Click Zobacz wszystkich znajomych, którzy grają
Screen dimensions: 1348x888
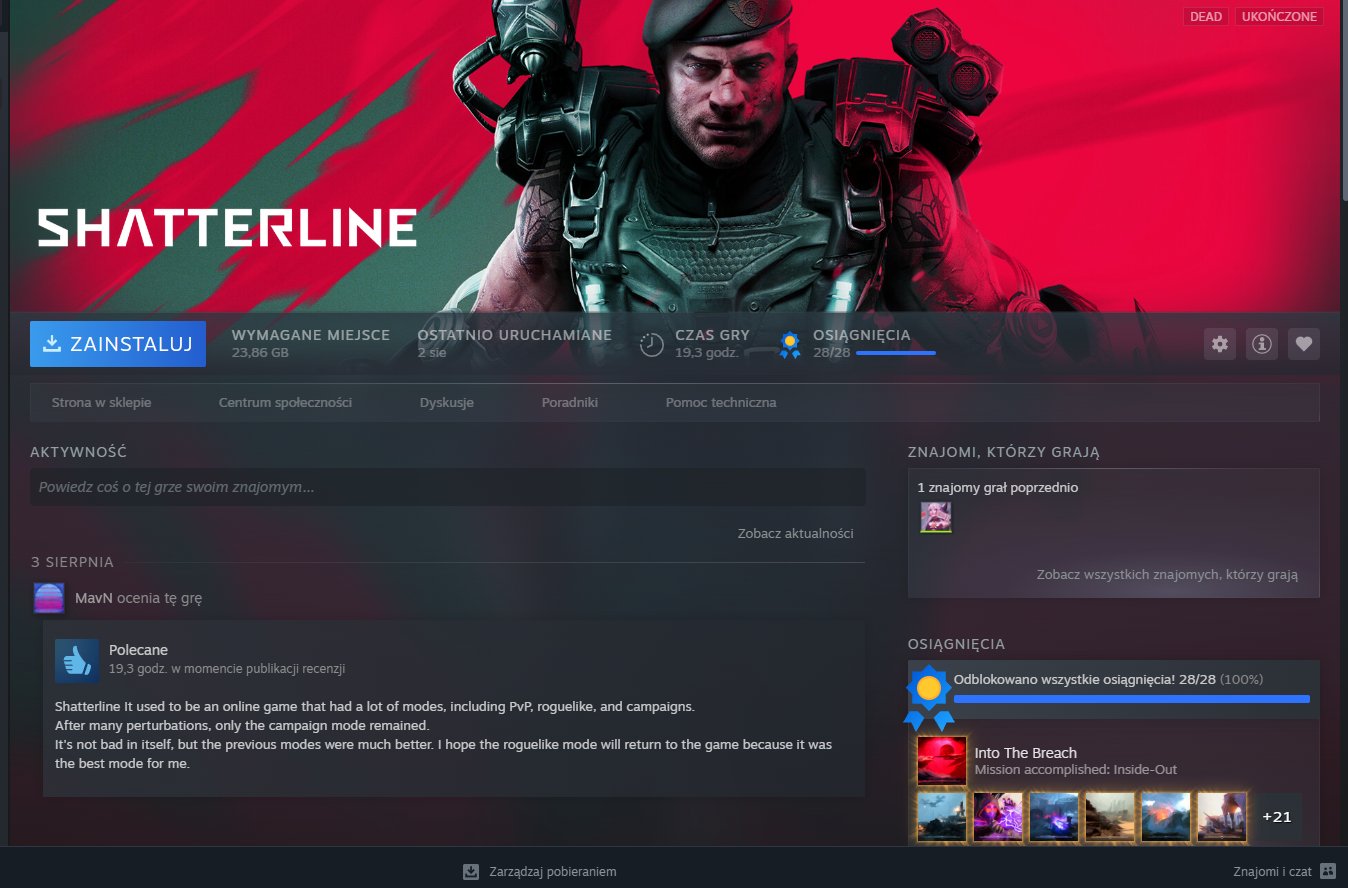(1167, 575)
